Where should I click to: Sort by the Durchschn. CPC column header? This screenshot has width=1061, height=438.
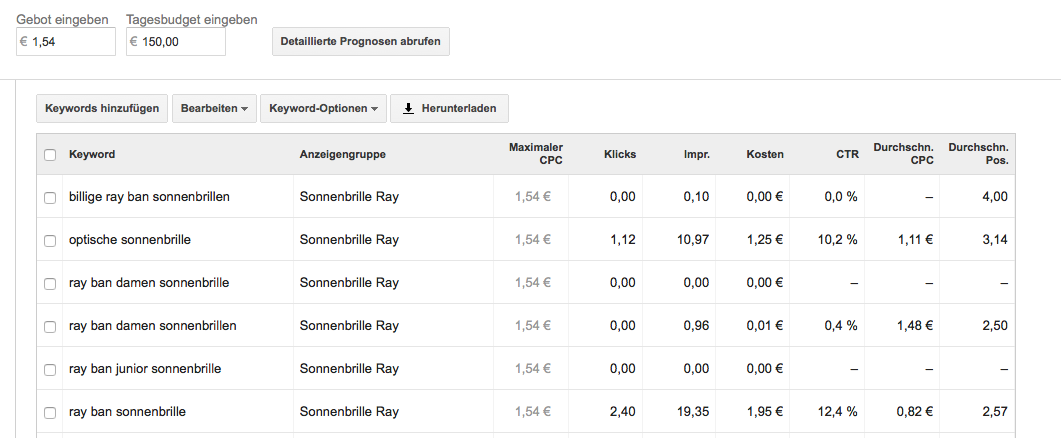click(904, 154)
